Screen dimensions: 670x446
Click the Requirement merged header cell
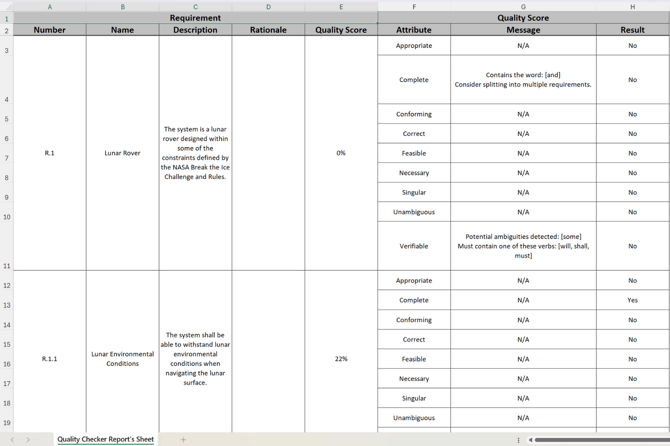195,18
